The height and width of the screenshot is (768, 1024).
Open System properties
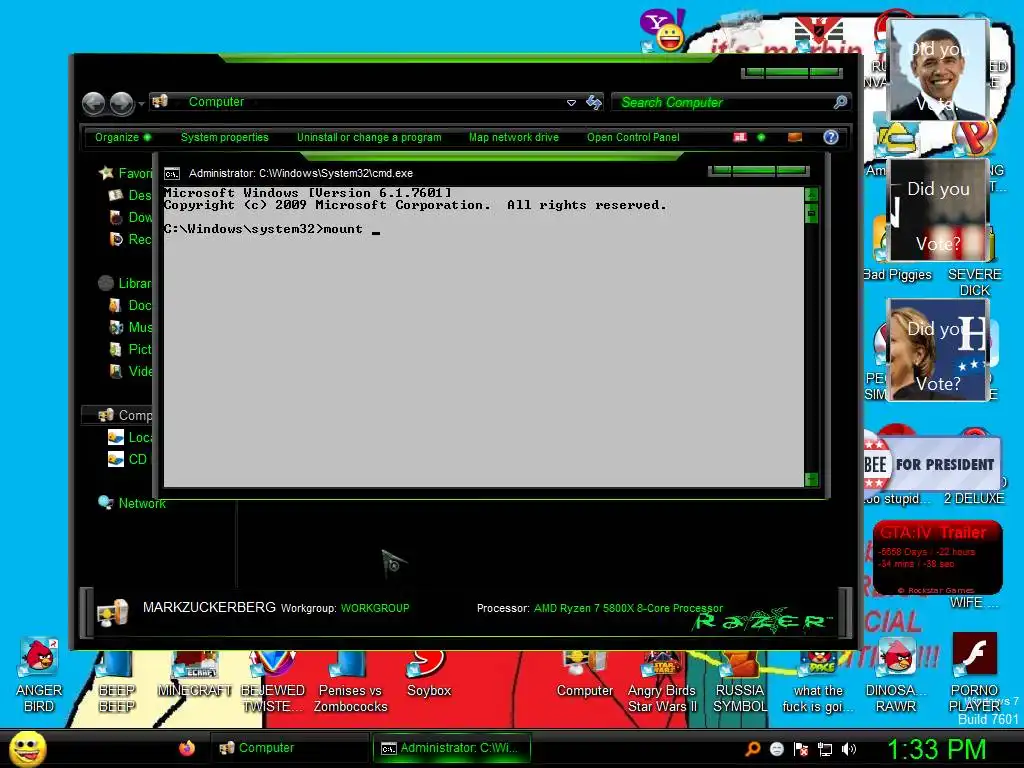[225, 137]
